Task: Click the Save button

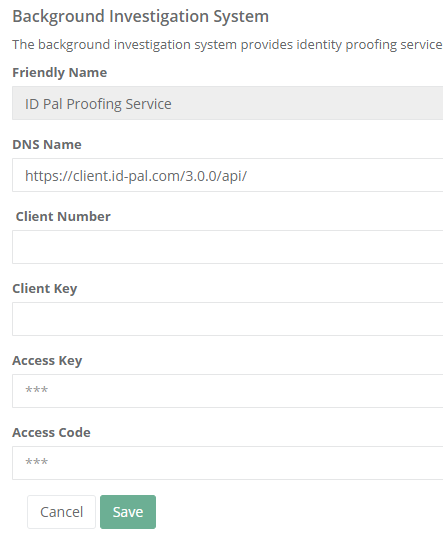Action: click(x=128, y=512)
